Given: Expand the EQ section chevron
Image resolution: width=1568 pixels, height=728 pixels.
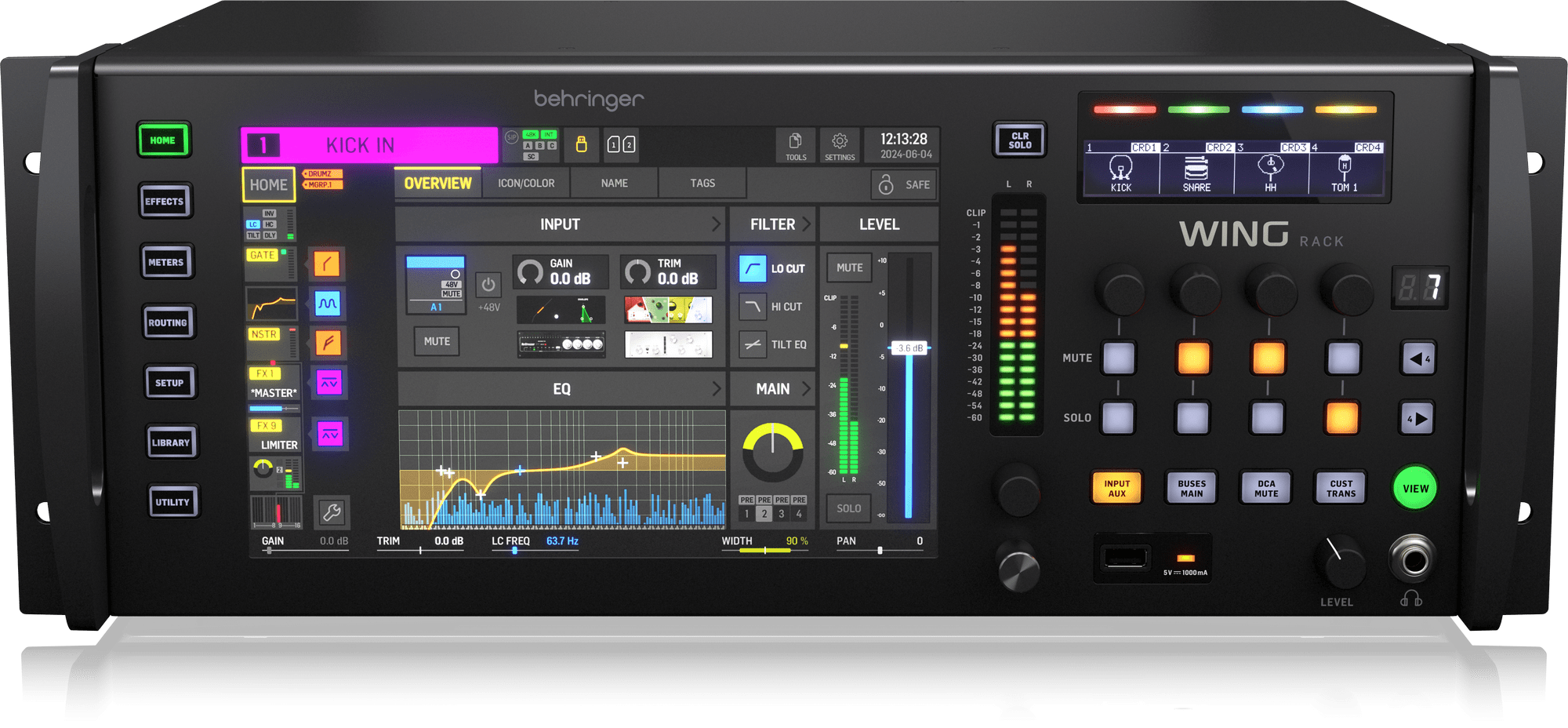Looking at the screenshot, I should 715,389.
